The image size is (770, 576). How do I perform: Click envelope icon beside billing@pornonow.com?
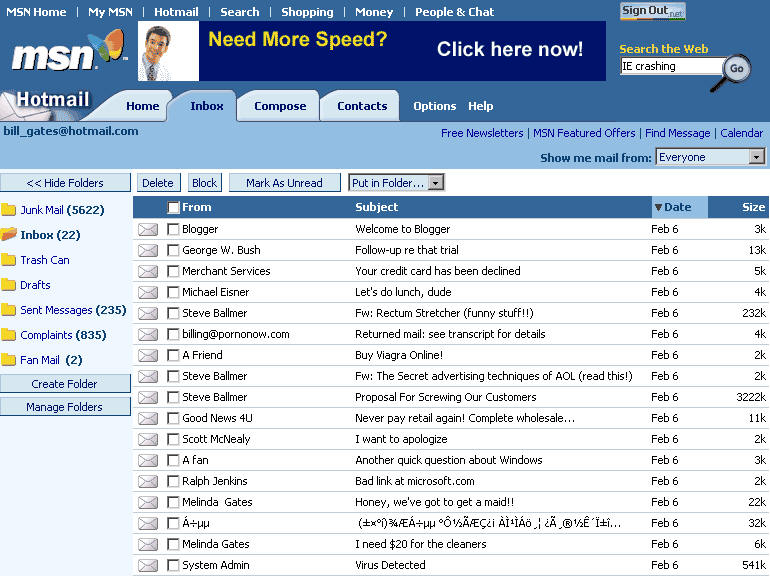click(148, 334)
